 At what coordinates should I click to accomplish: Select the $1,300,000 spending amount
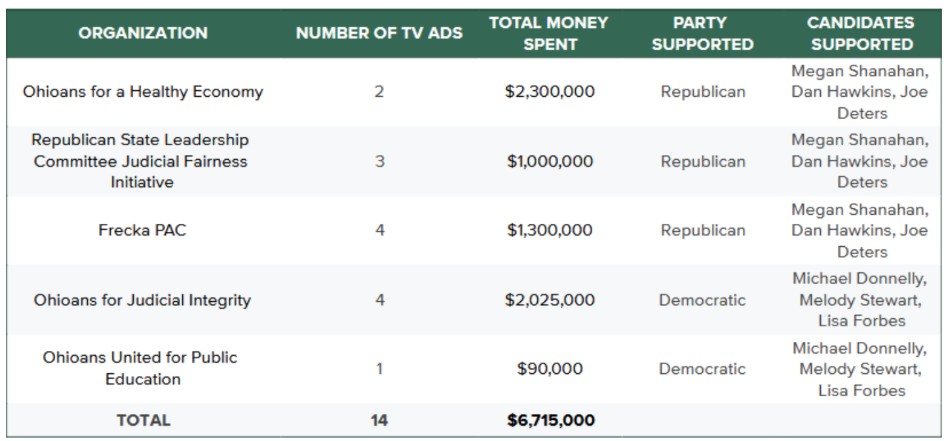pyautogui.click(x=549, y=231)
